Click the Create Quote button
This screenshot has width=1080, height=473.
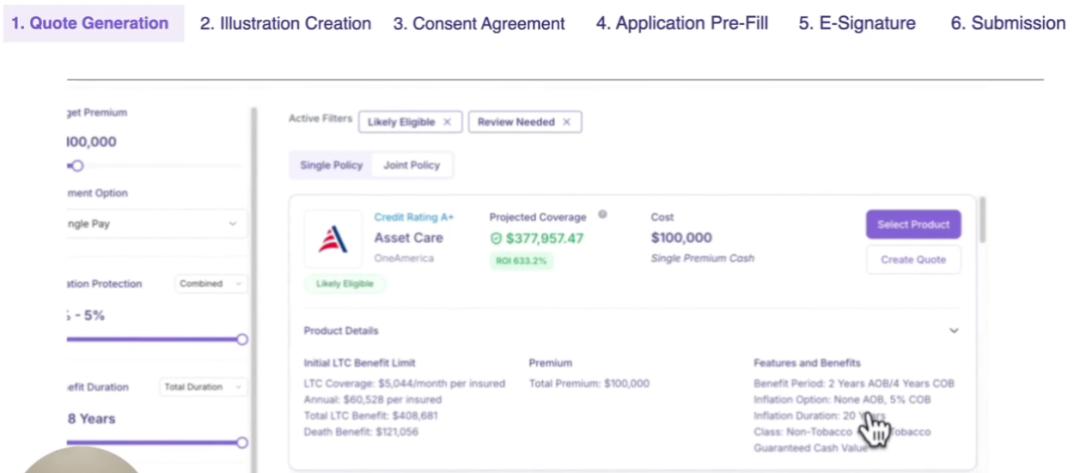(913, 260)
